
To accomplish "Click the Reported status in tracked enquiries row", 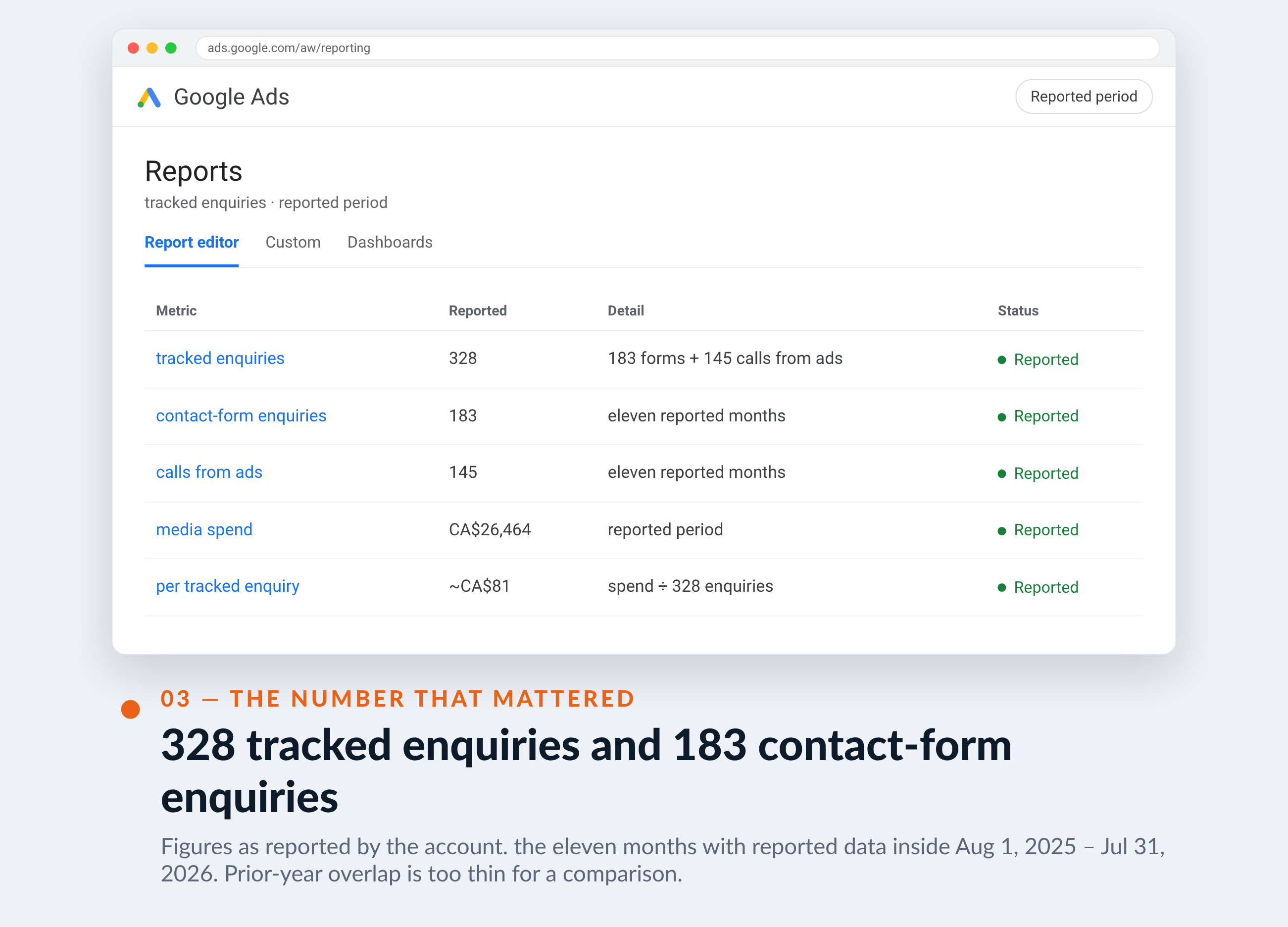I will point(1038,360).
